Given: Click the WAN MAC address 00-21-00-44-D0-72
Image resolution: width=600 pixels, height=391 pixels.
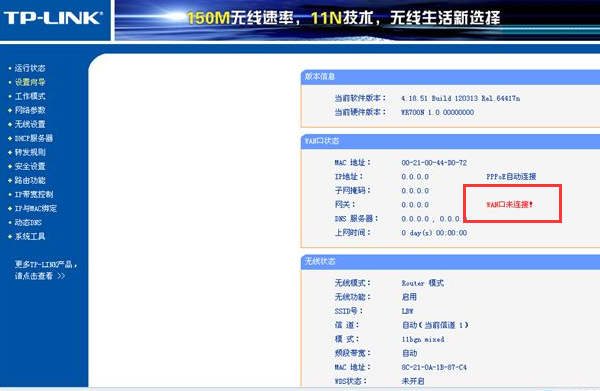Looking at the screenshot, I should pos(434,163).
